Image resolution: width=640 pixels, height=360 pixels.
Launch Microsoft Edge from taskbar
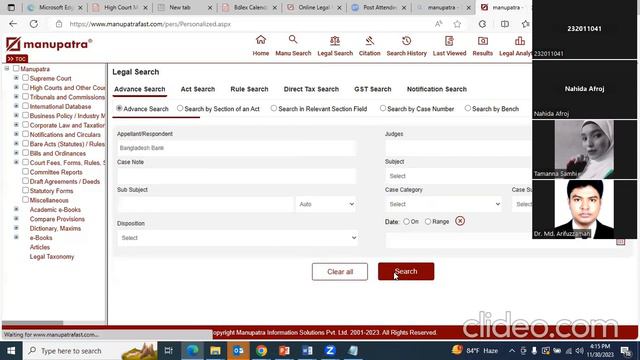click(192, 351)
